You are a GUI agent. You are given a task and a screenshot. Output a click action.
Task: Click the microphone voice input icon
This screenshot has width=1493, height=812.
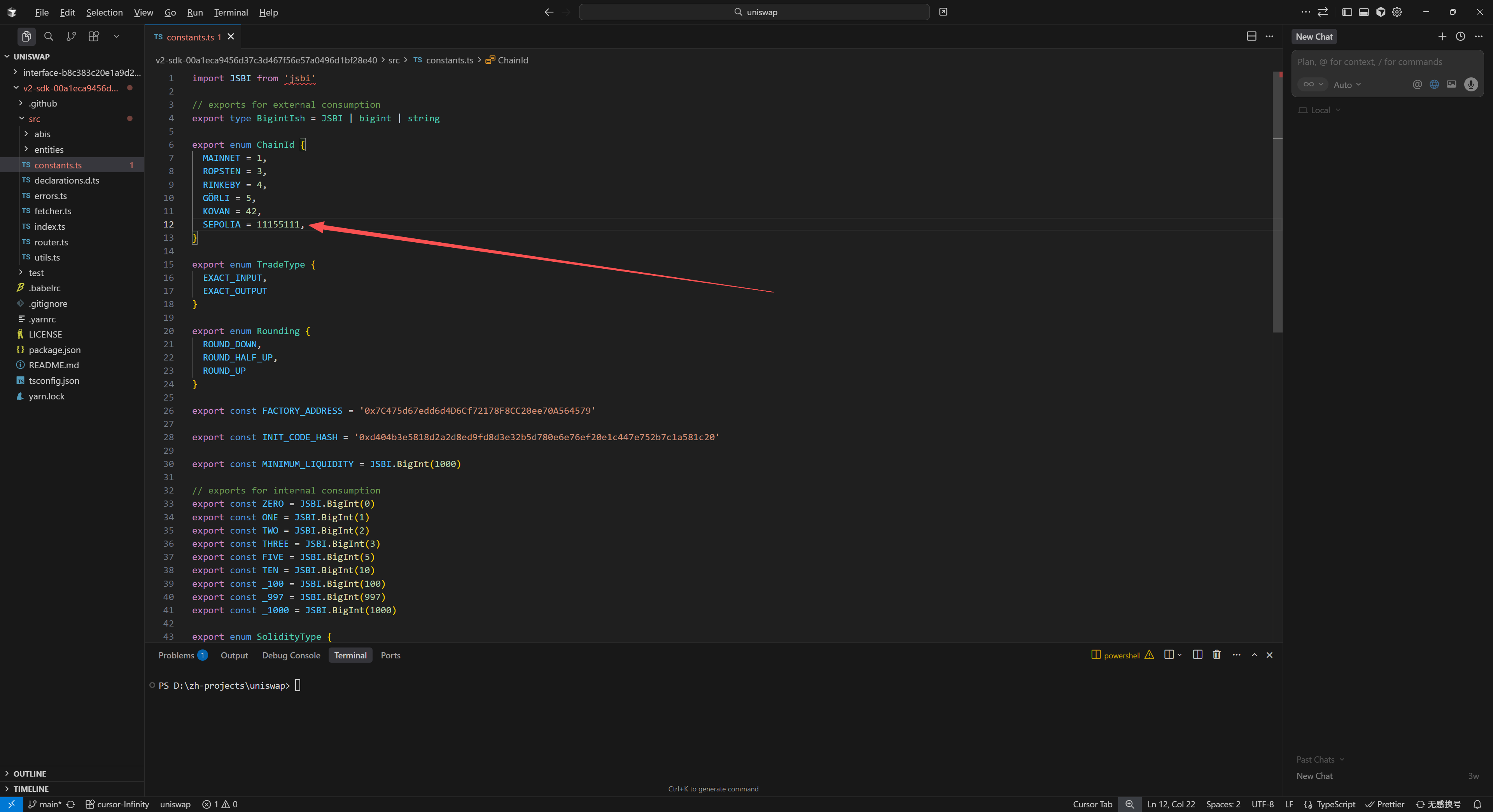(1470, 85)
